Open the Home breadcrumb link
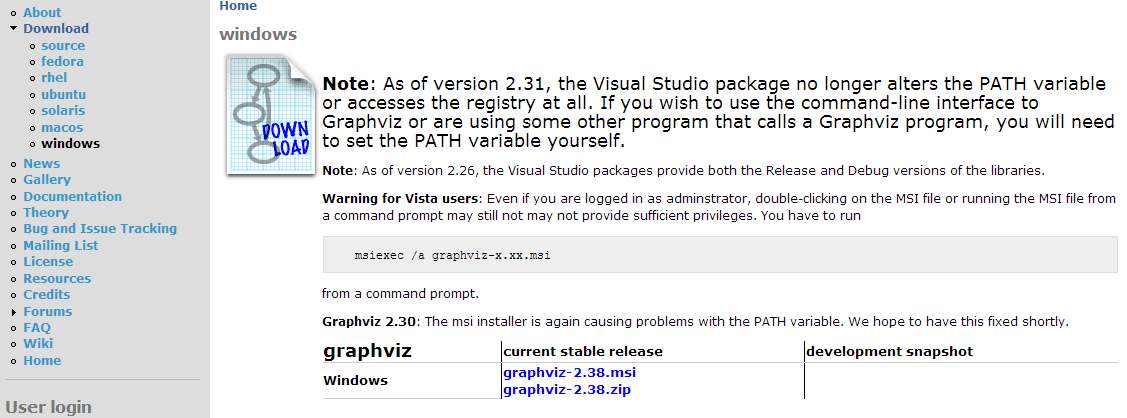 [x=238, y=6]
